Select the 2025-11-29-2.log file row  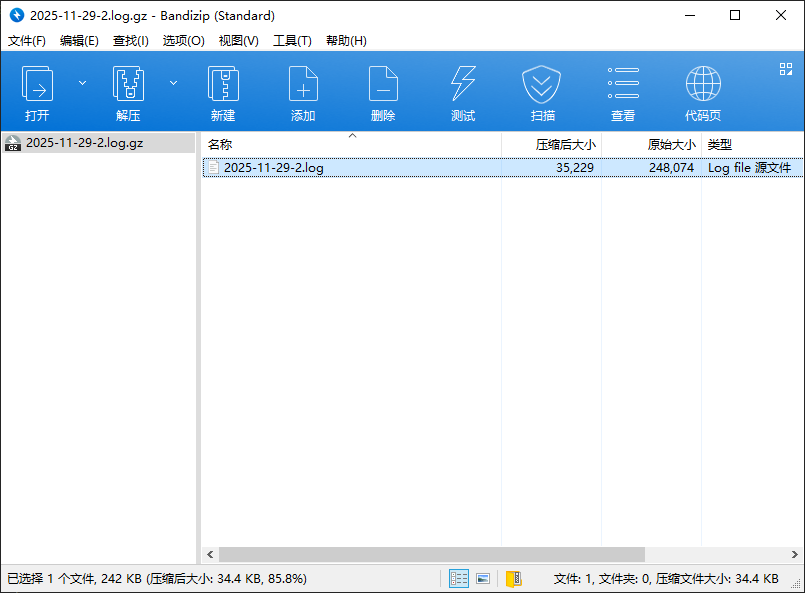(503, 167)
